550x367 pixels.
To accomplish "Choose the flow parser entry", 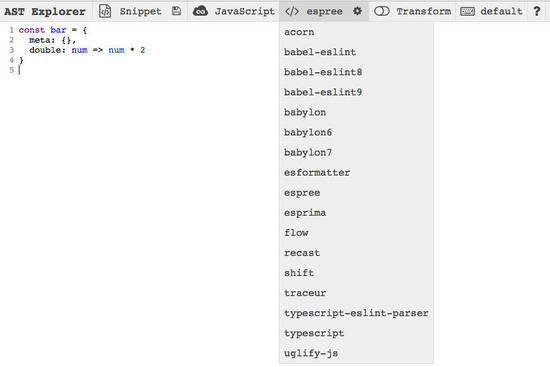I will 356,233.
